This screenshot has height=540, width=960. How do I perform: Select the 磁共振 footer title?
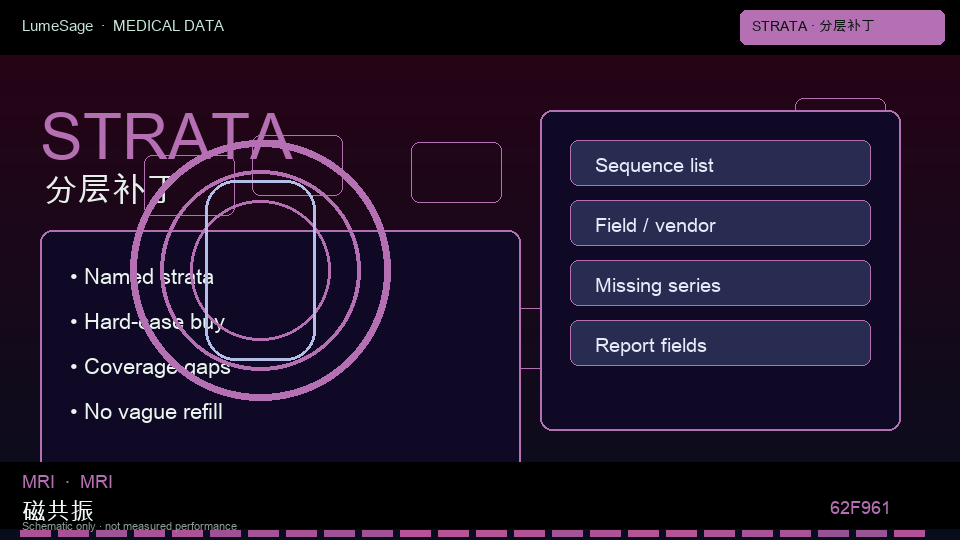click(x=58, y=510)
